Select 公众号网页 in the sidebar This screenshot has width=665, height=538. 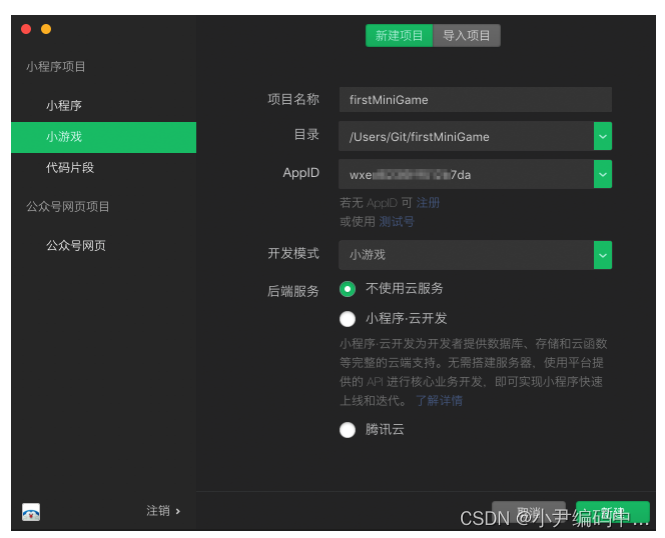(x=103, y=245)
